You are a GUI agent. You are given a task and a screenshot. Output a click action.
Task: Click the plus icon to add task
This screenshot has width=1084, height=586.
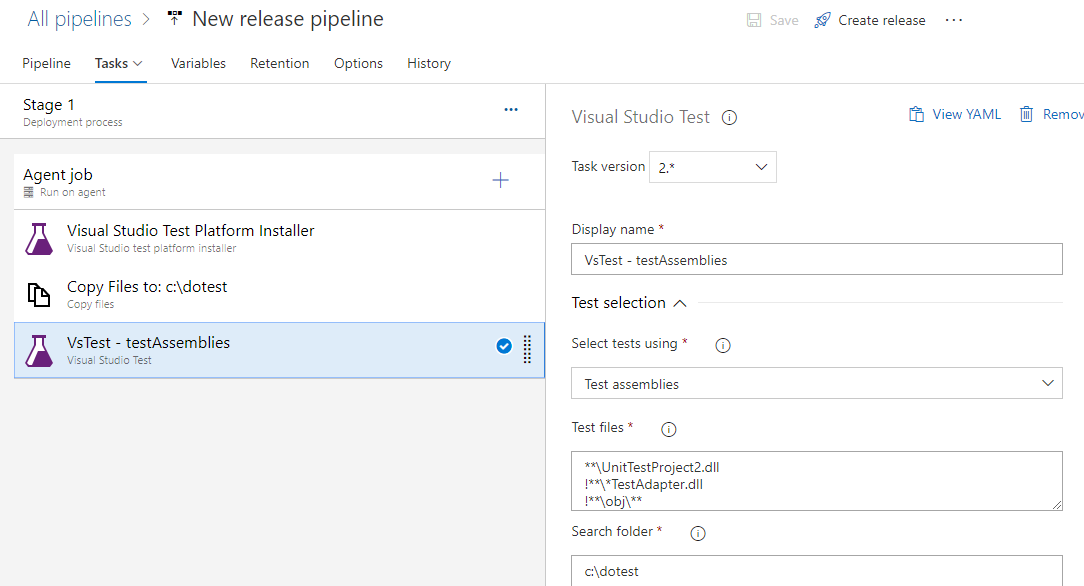coord(501,180)
